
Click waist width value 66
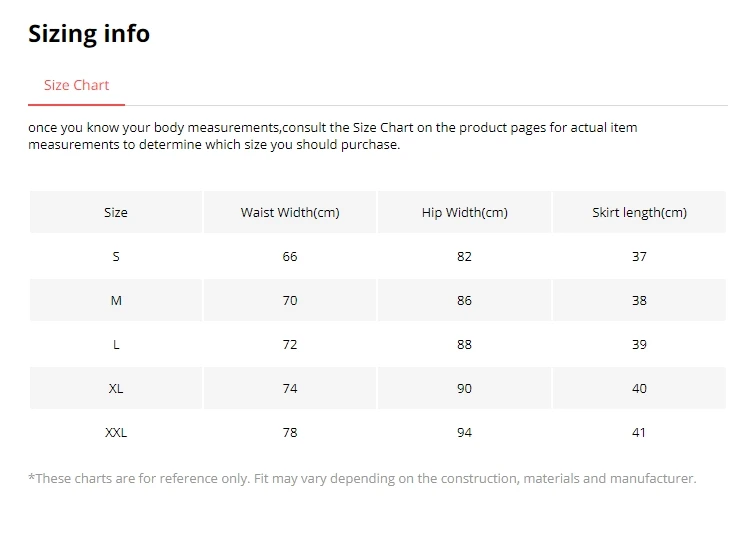[x=290, y=257]
